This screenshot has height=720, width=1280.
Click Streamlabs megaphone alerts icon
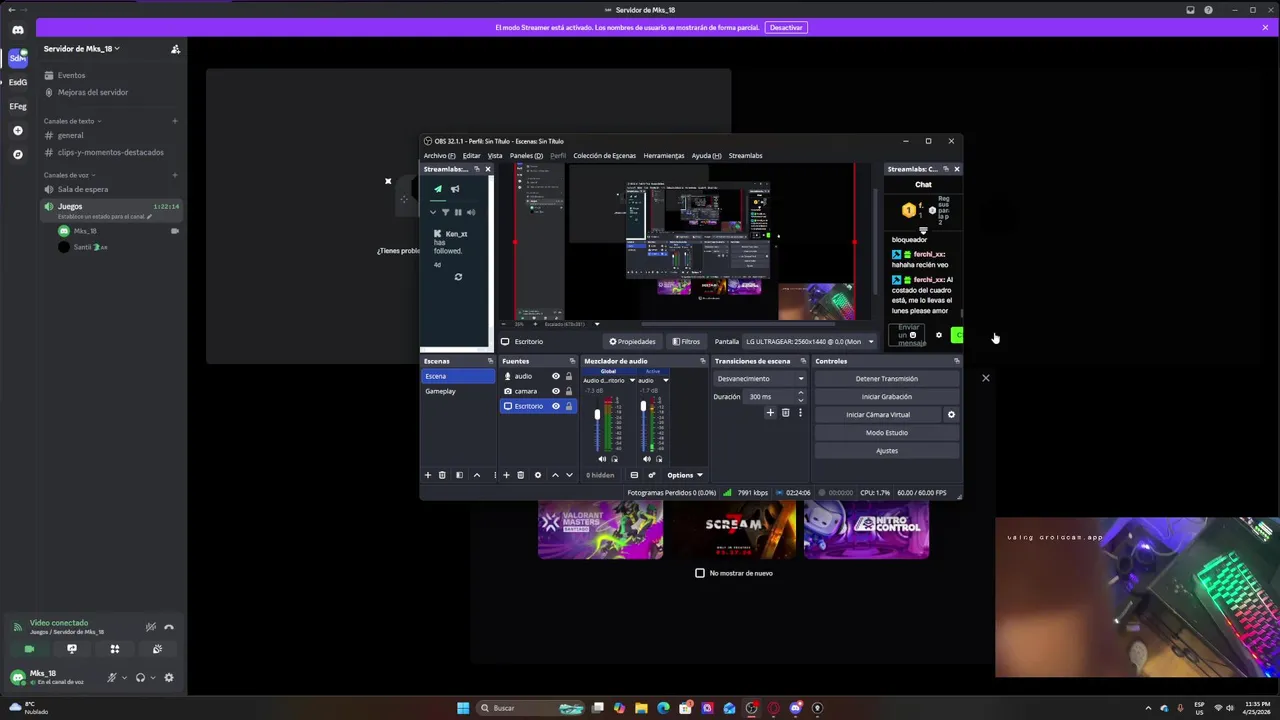pyautogui.click(x=455, y=189)
